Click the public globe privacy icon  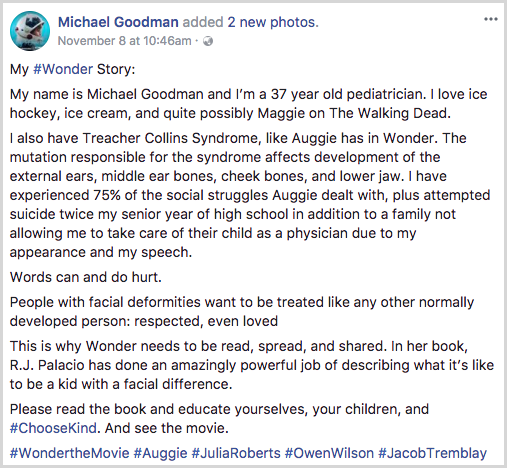pos(208,41)
